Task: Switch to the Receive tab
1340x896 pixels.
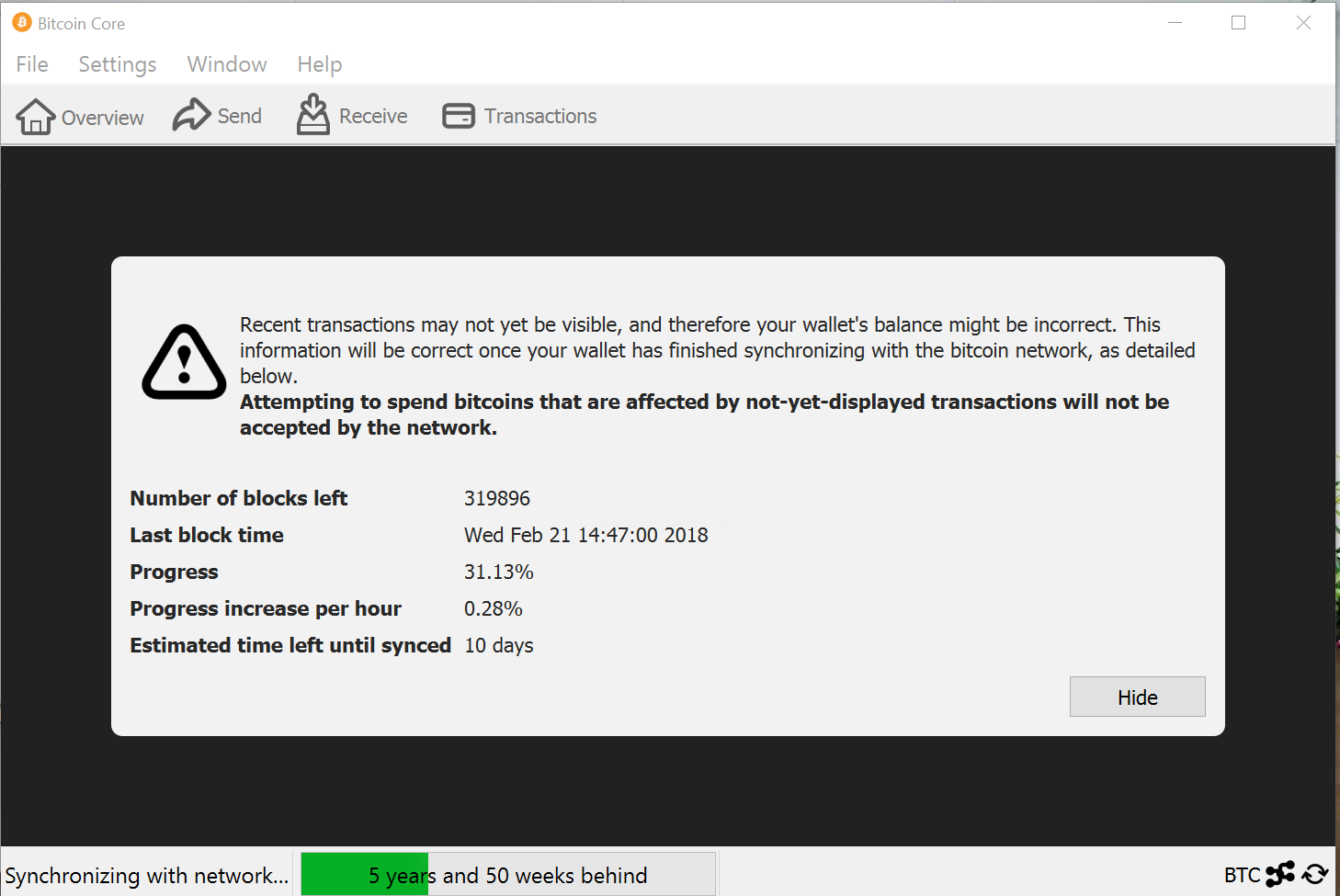Action: coord(352,116)
